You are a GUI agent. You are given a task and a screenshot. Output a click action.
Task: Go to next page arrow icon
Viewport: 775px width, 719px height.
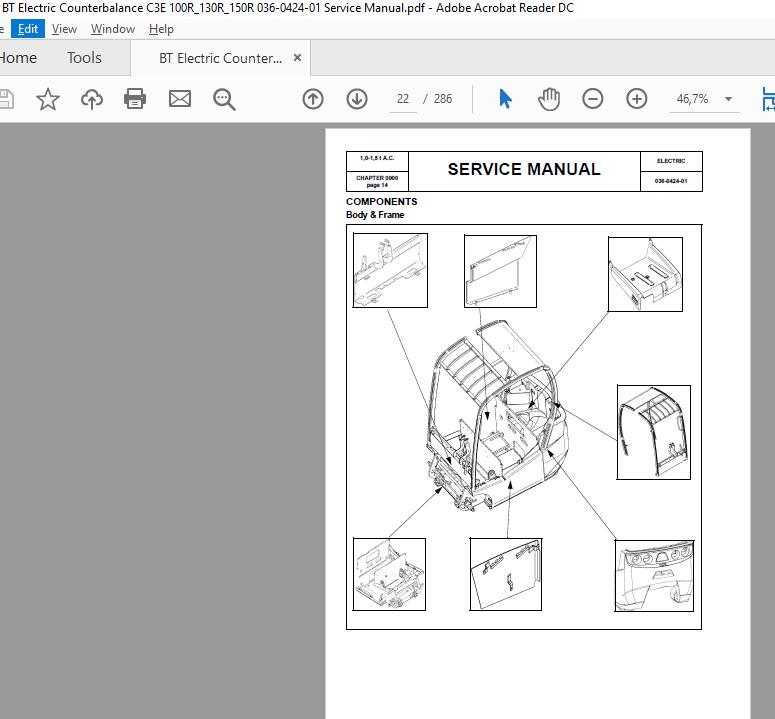click(x=357, y=99)
